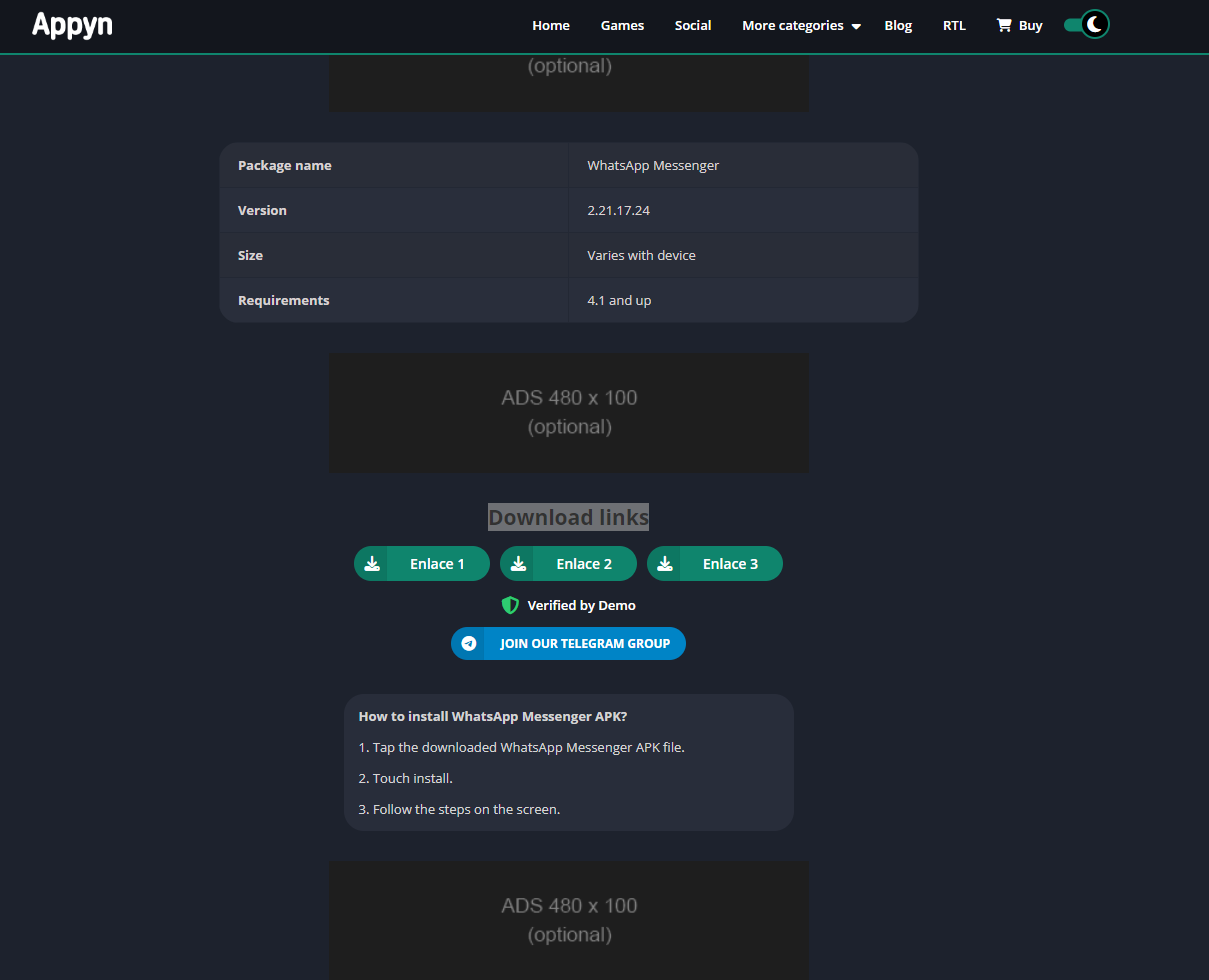Click the Package name label cell

click(394, 165)
